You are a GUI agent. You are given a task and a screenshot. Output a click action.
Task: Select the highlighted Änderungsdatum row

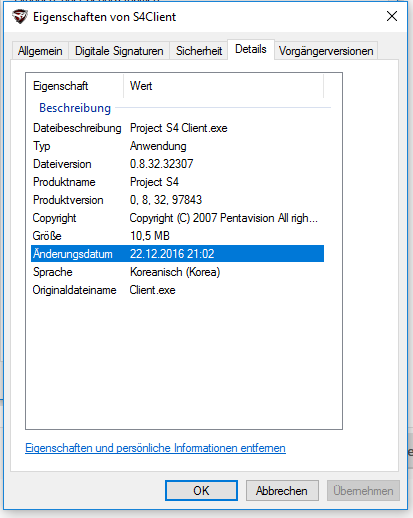(x=177, y=254)
